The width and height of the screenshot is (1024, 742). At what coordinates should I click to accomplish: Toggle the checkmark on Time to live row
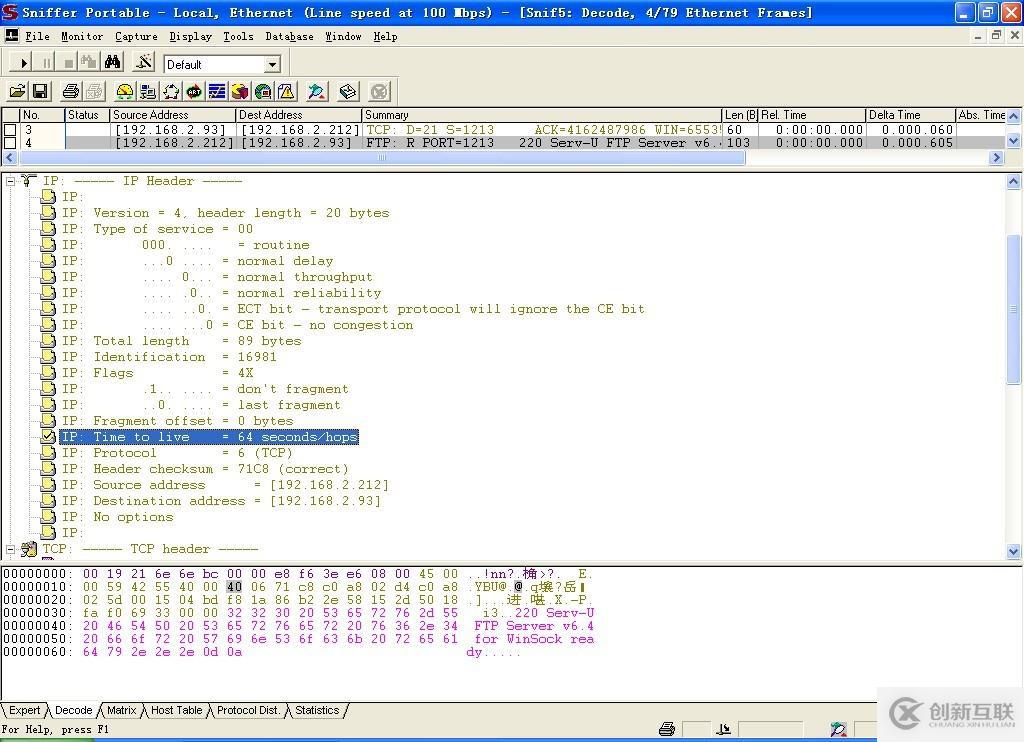48,437
